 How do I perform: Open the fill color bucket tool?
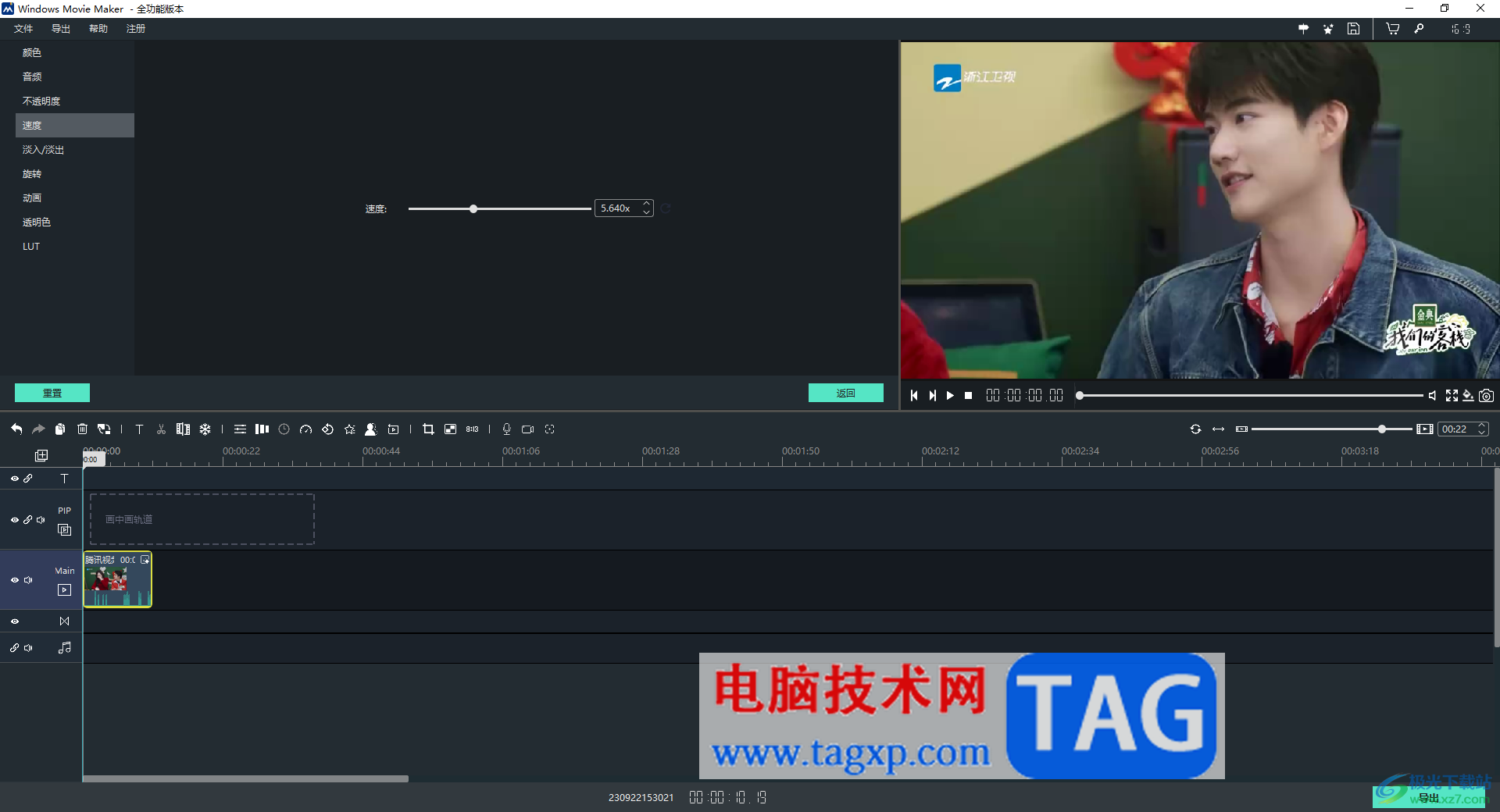coord(1469,396)
